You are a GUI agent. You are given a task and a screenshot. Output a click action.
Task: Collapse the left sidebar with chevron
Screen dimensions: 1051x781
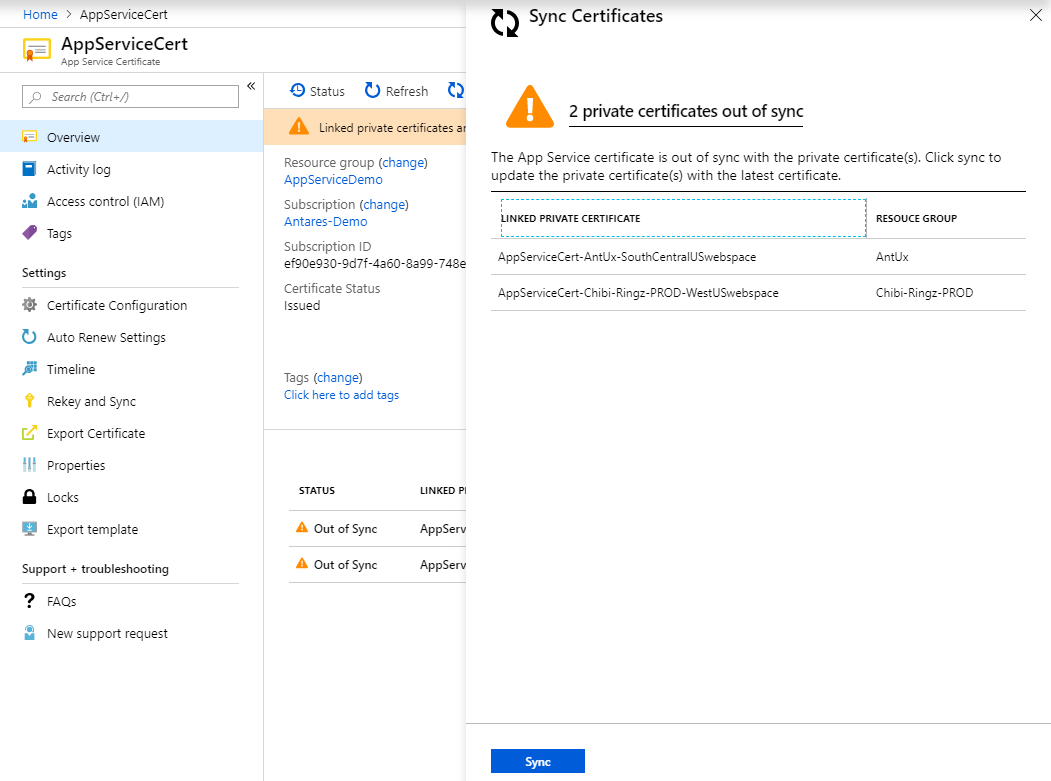251,86
